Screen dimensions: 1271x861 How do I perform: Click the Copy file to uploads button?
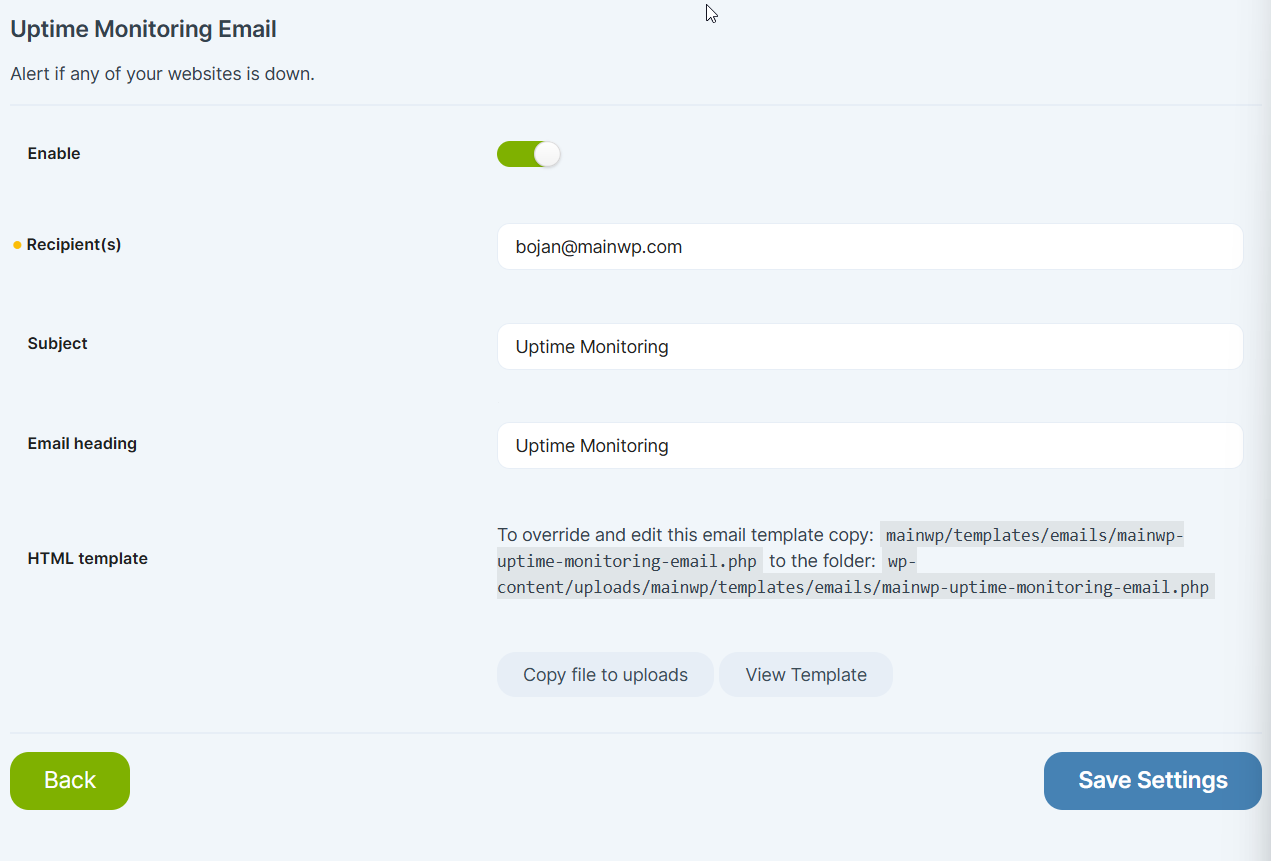(604, 674)
